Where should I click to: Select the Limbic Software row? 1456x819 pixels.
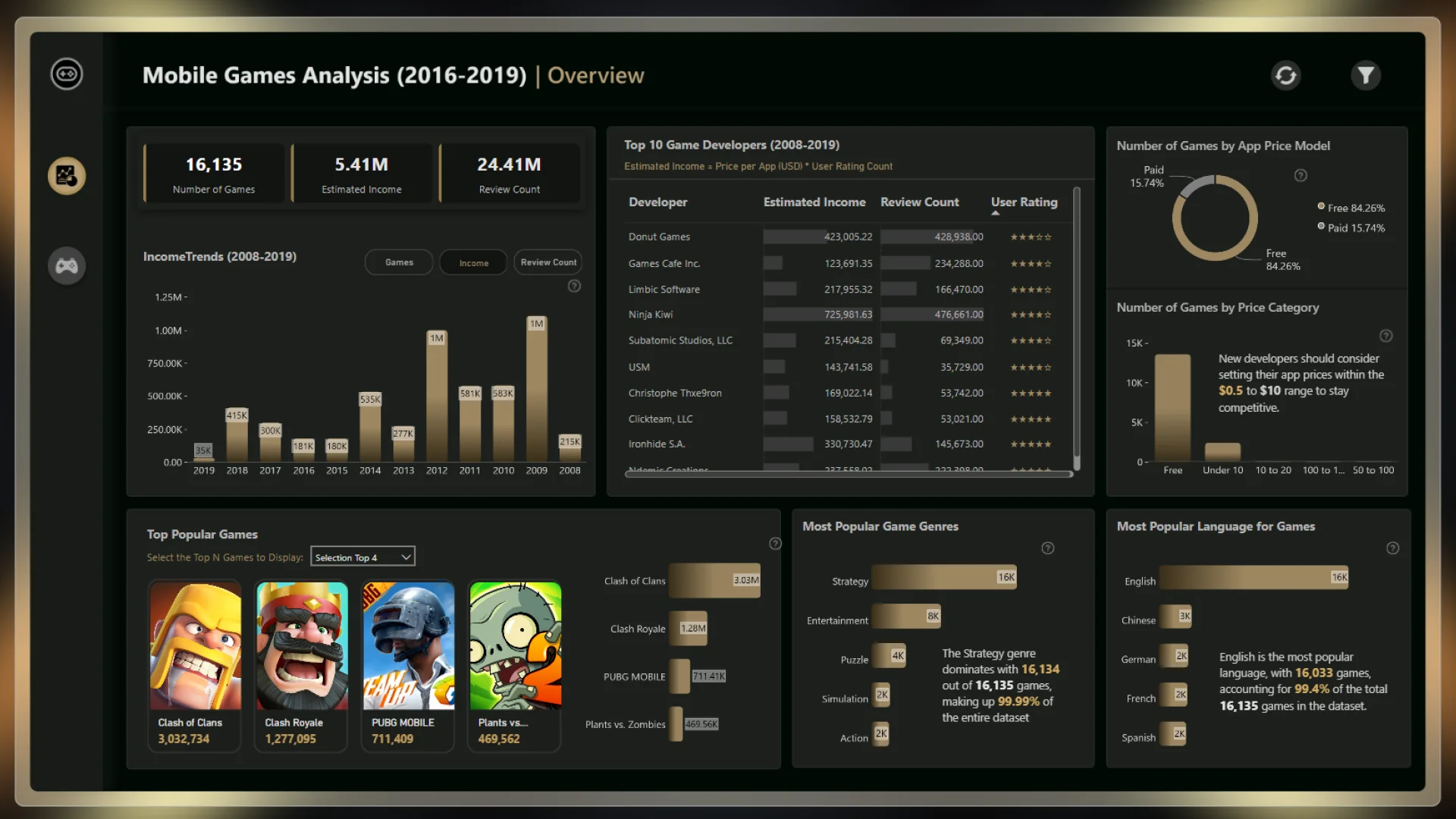[848, 290]
